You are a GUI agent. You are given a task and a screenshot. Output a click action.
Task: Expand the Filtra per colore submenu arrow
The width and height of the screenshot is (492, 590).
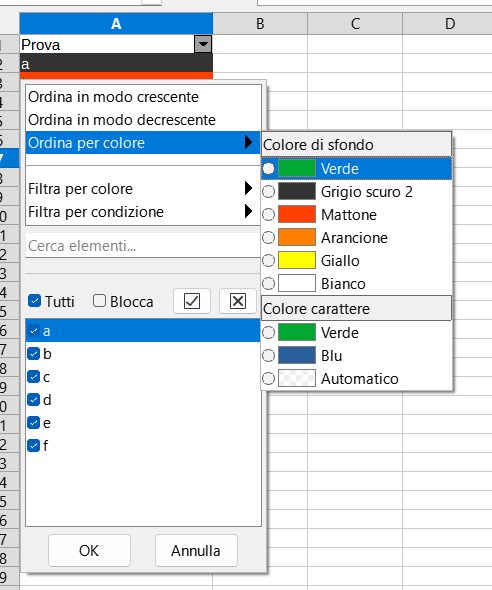[x=248, y=188]
